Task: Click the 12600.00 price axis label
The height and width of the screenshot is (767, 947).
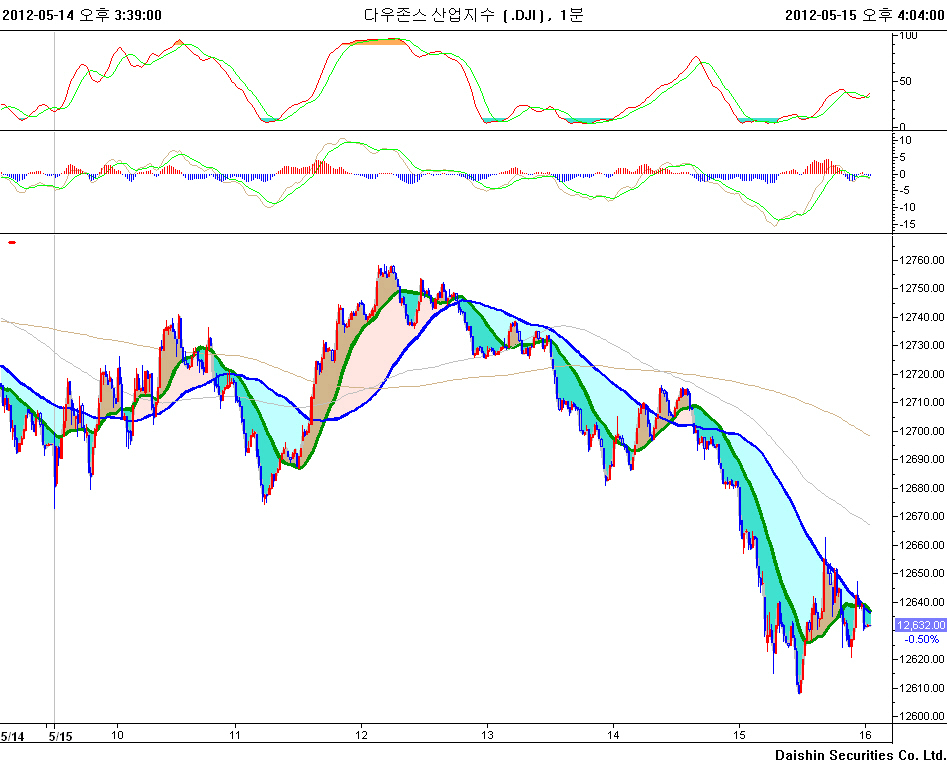Action: tap(921, 716)
